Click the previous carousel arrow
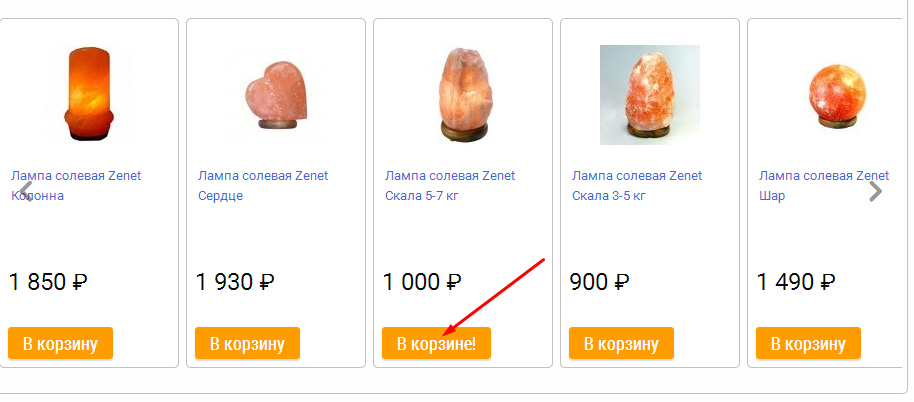 [26, 190]
